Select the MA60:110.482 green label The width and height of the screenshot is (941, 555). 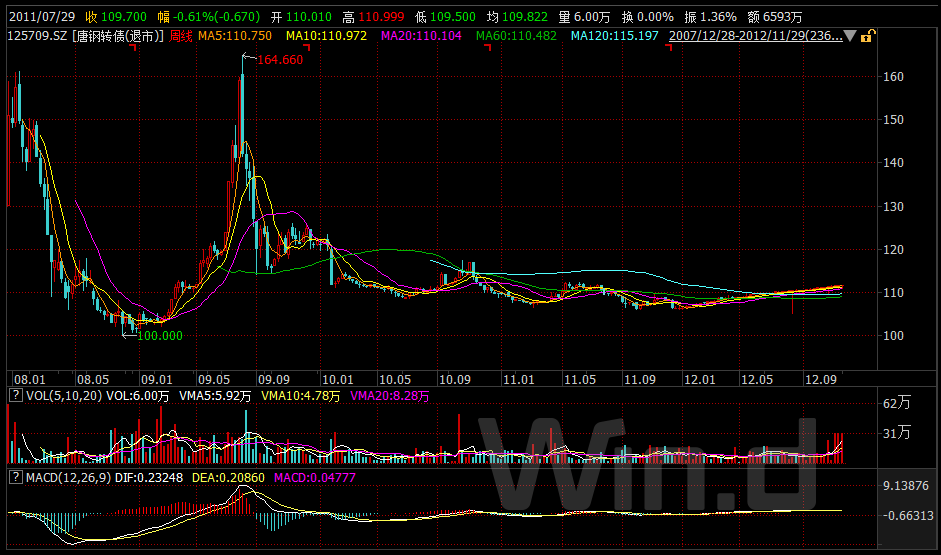[x=516, y=36]
